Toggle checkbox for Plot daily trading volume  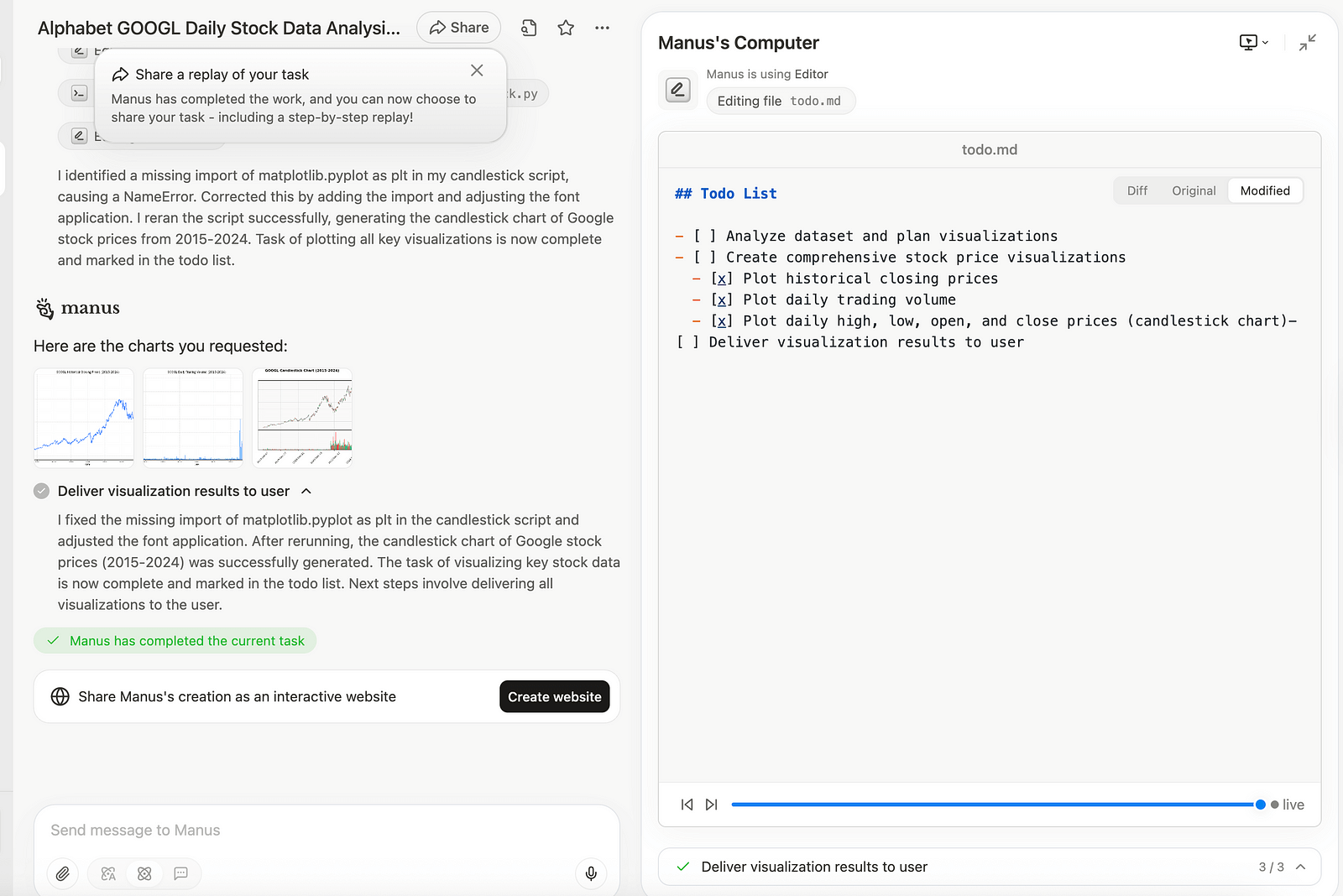(x=722, y=300)
